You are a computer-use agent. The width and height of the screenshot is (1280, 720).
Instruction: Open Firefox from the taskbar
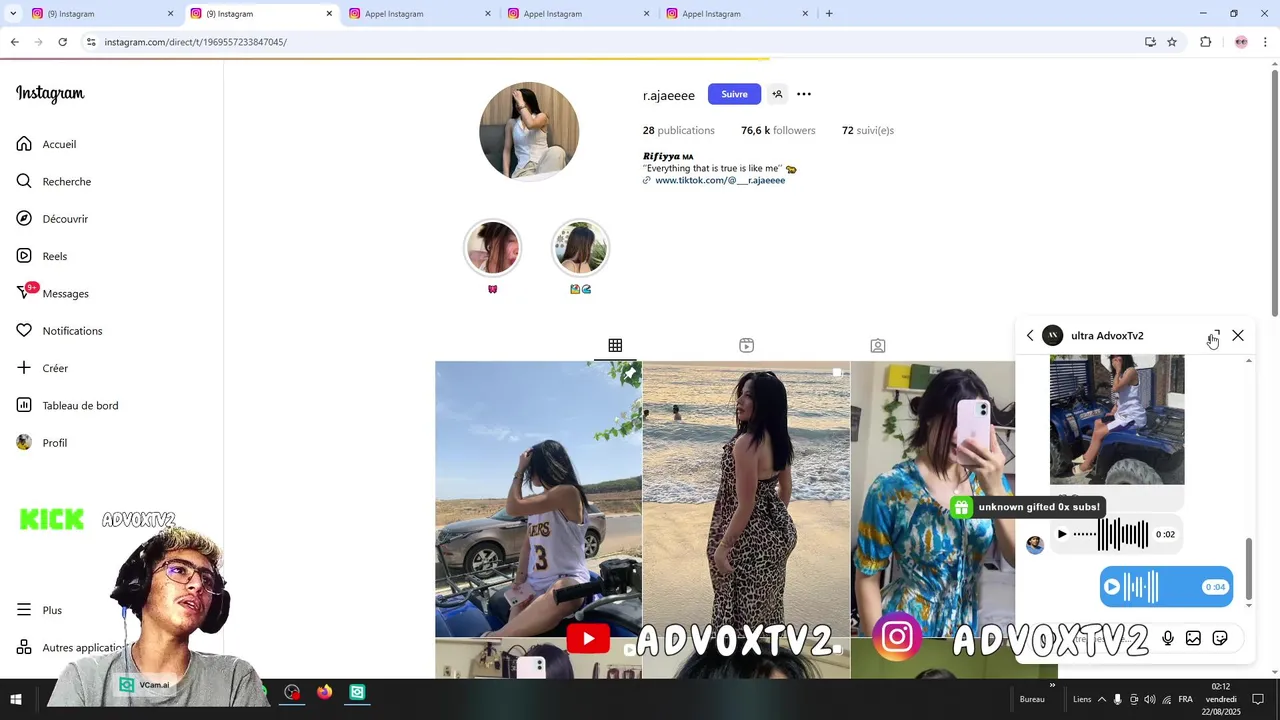coord(324,692)
